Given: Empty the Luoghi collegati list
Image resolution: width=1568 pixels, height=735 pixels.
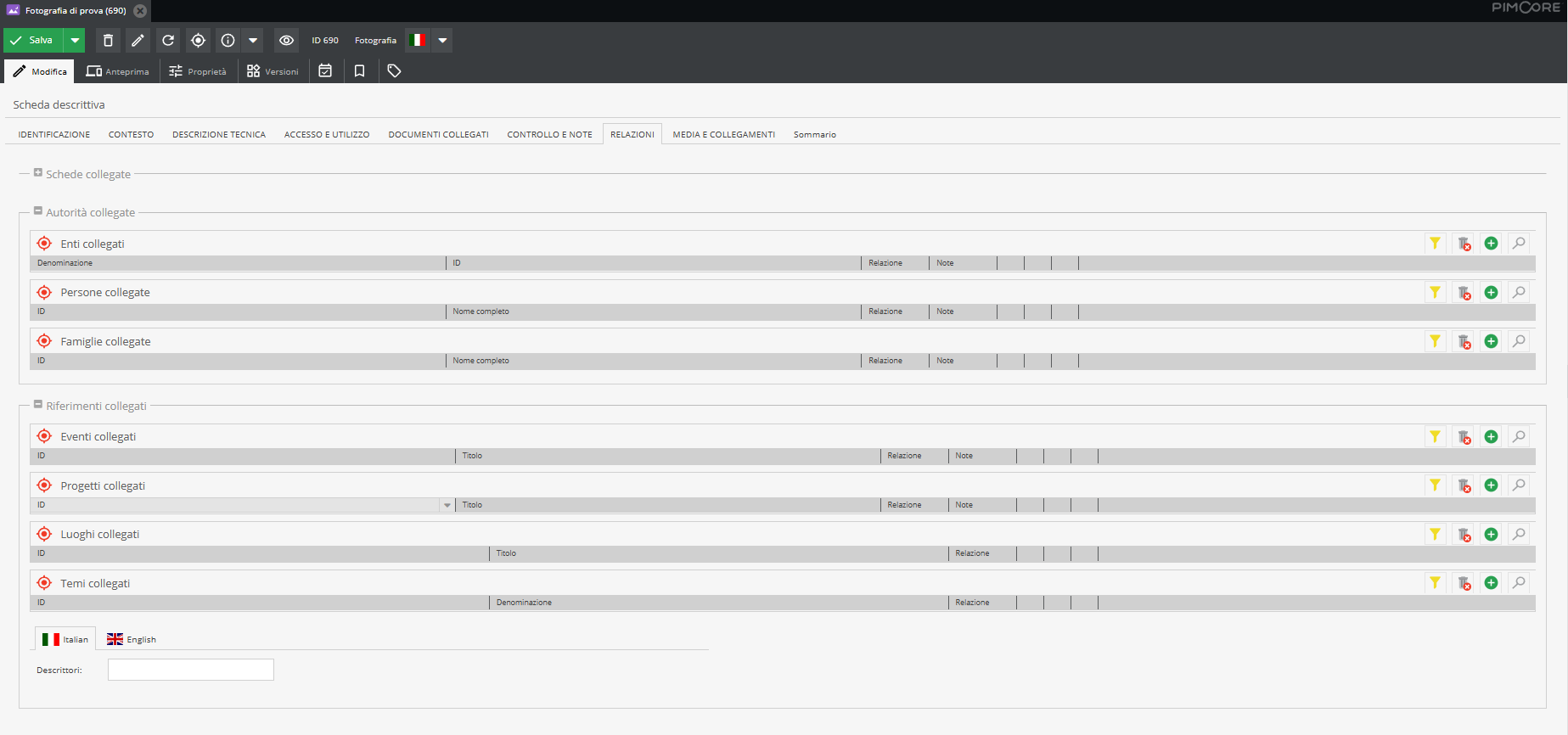Looking at the screenshot, I should (x=1464, y=535).
